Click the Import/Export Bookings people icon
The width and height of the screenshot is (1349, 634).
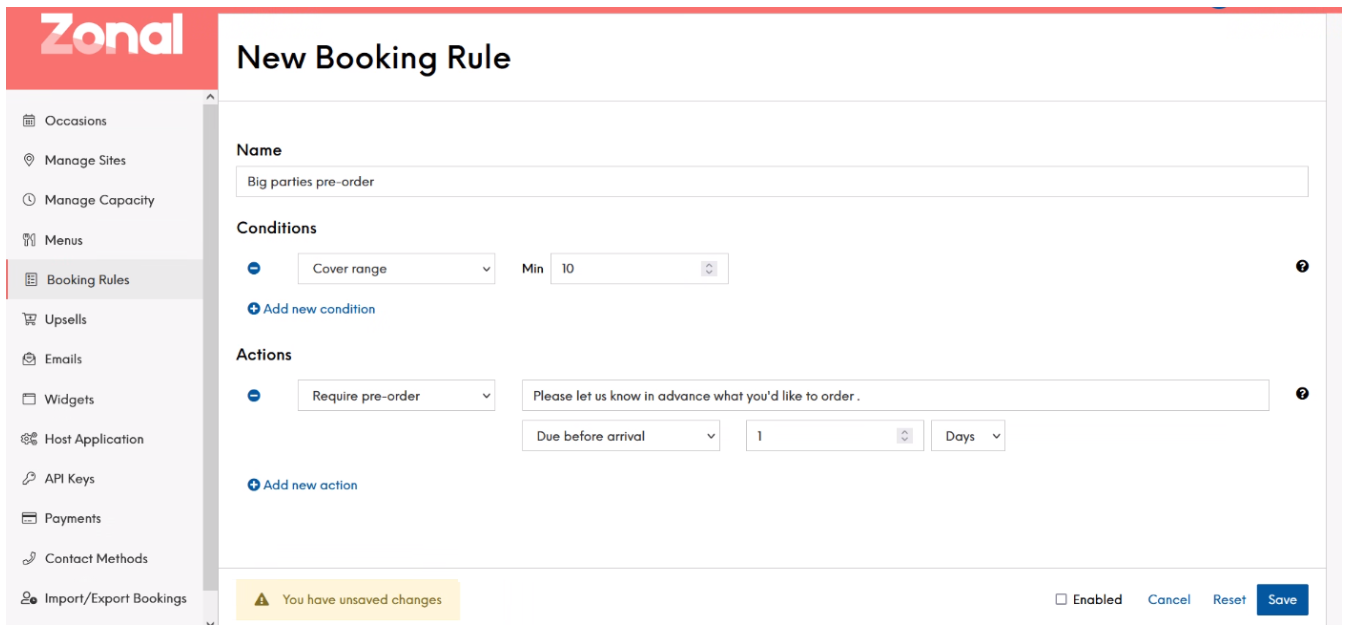click(x=29, y=598)
